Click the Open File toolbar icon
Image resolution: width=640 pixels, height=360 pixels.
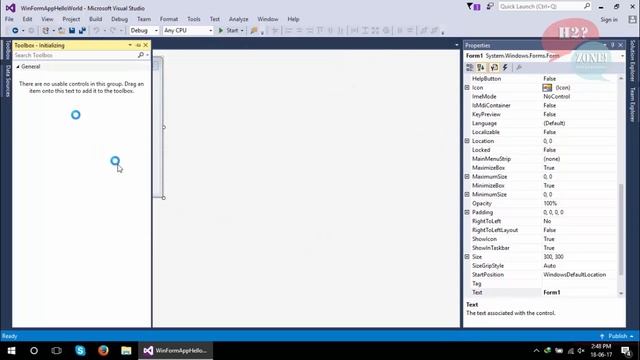[x=62, y=31]
